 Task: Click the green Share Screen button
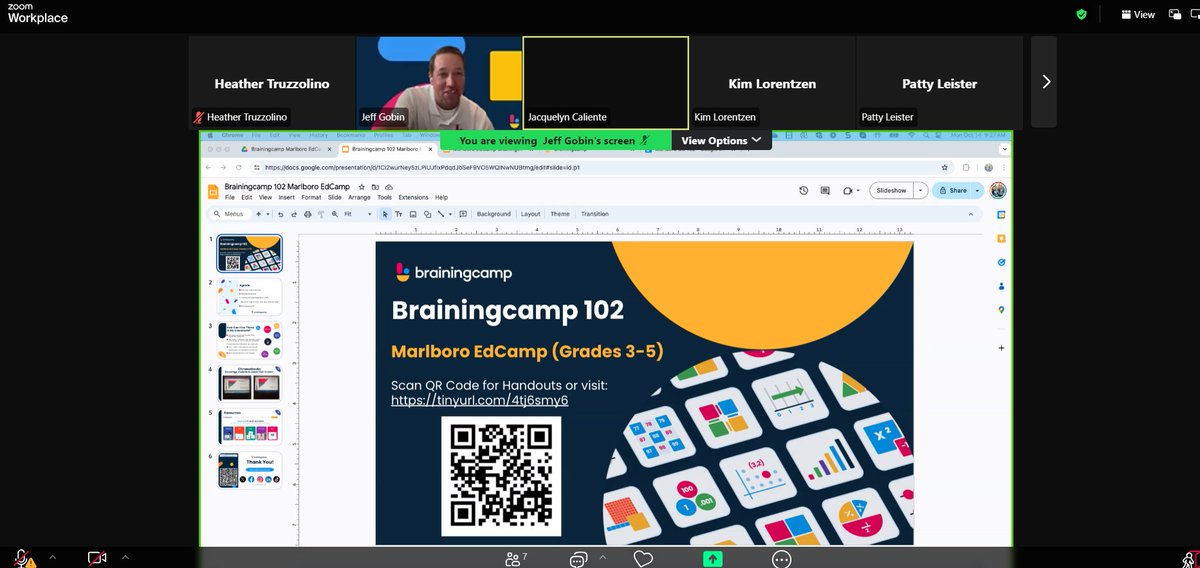coord(713,558)
